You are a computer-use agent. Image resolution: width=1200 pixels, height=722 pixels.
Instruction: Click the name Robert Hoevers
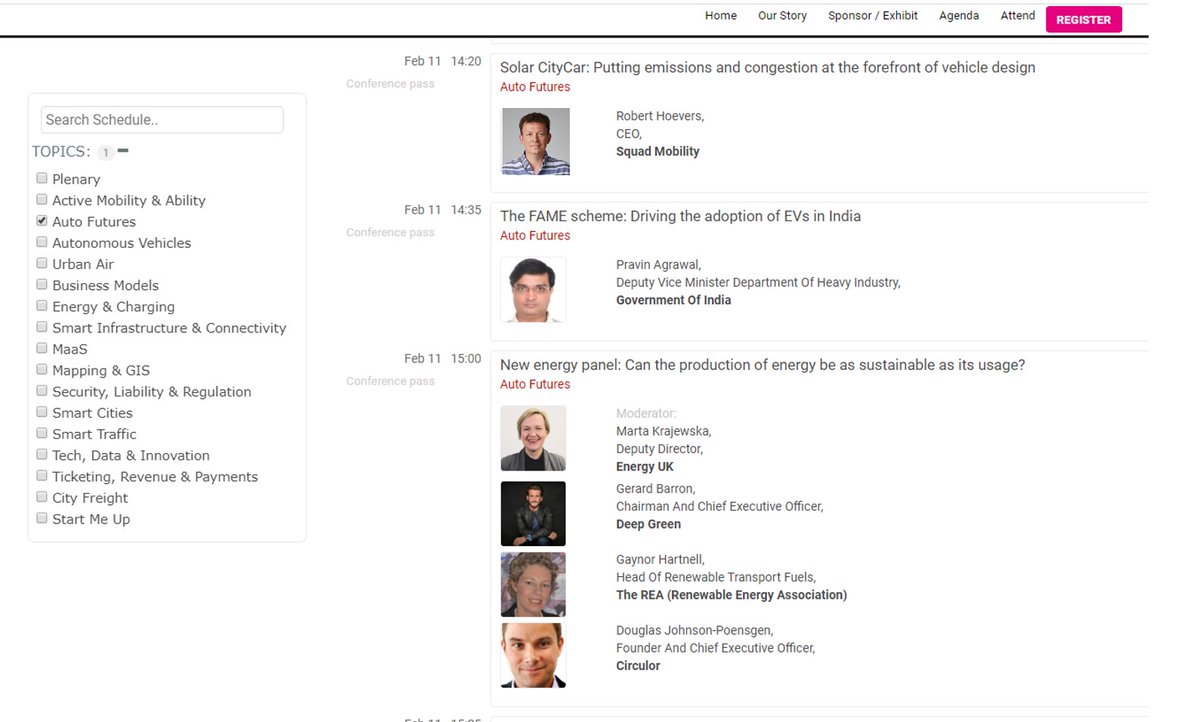click(x=659, y=116)
